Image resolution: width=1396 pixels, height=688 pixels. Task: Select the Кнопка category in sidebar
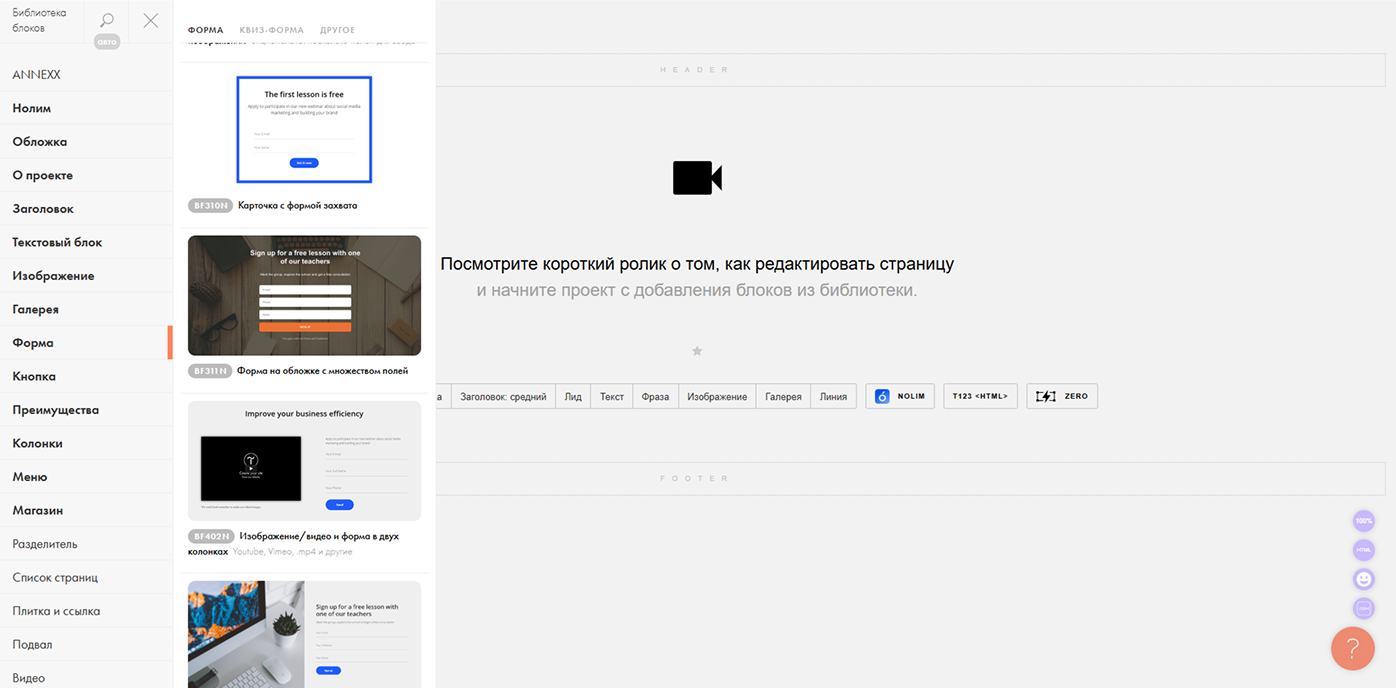tap(33, 375)
